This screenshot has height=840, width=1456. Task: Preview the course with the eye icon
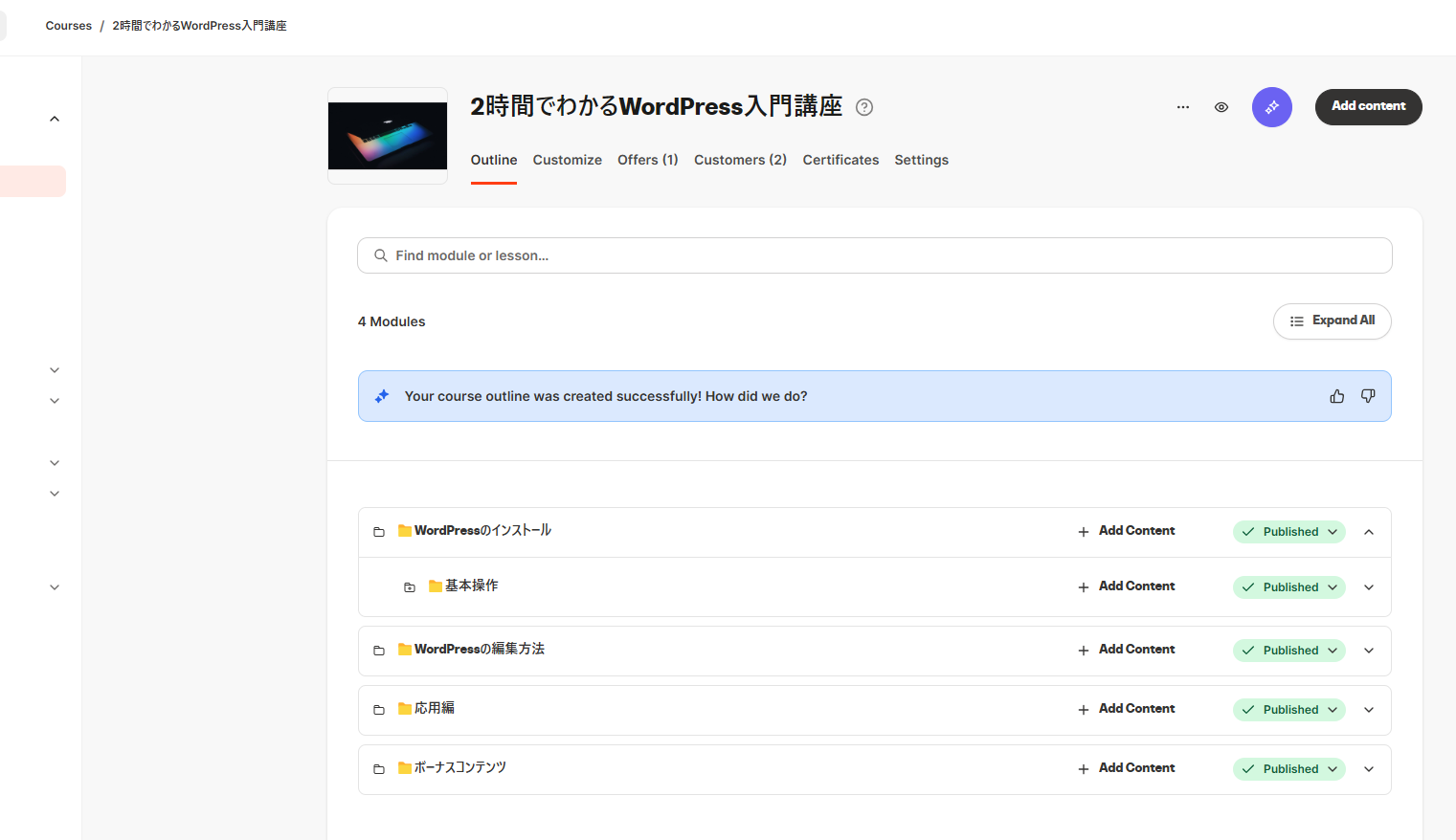[x=1221, y=107]
